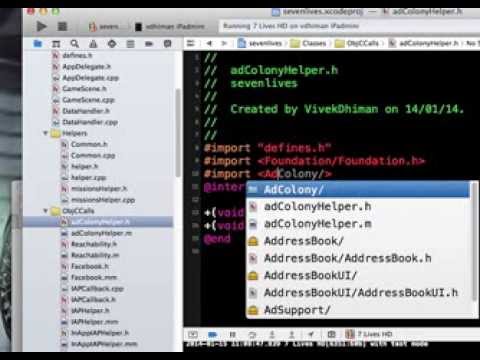Viewport: 480px width, 360px height.
Task: Toggle breakpoints in debug bar
Action: [213, 334]
